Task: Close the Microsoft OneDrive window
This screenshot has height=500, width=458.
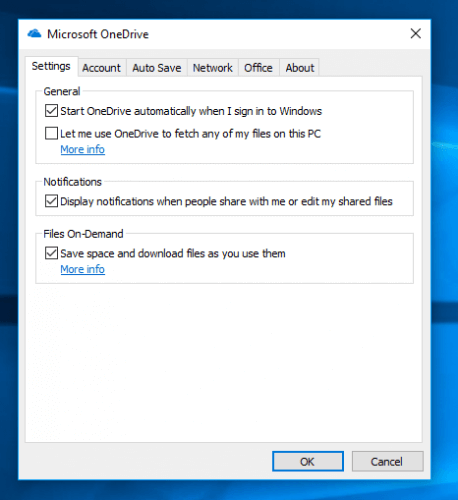Action: pos(416,33)
